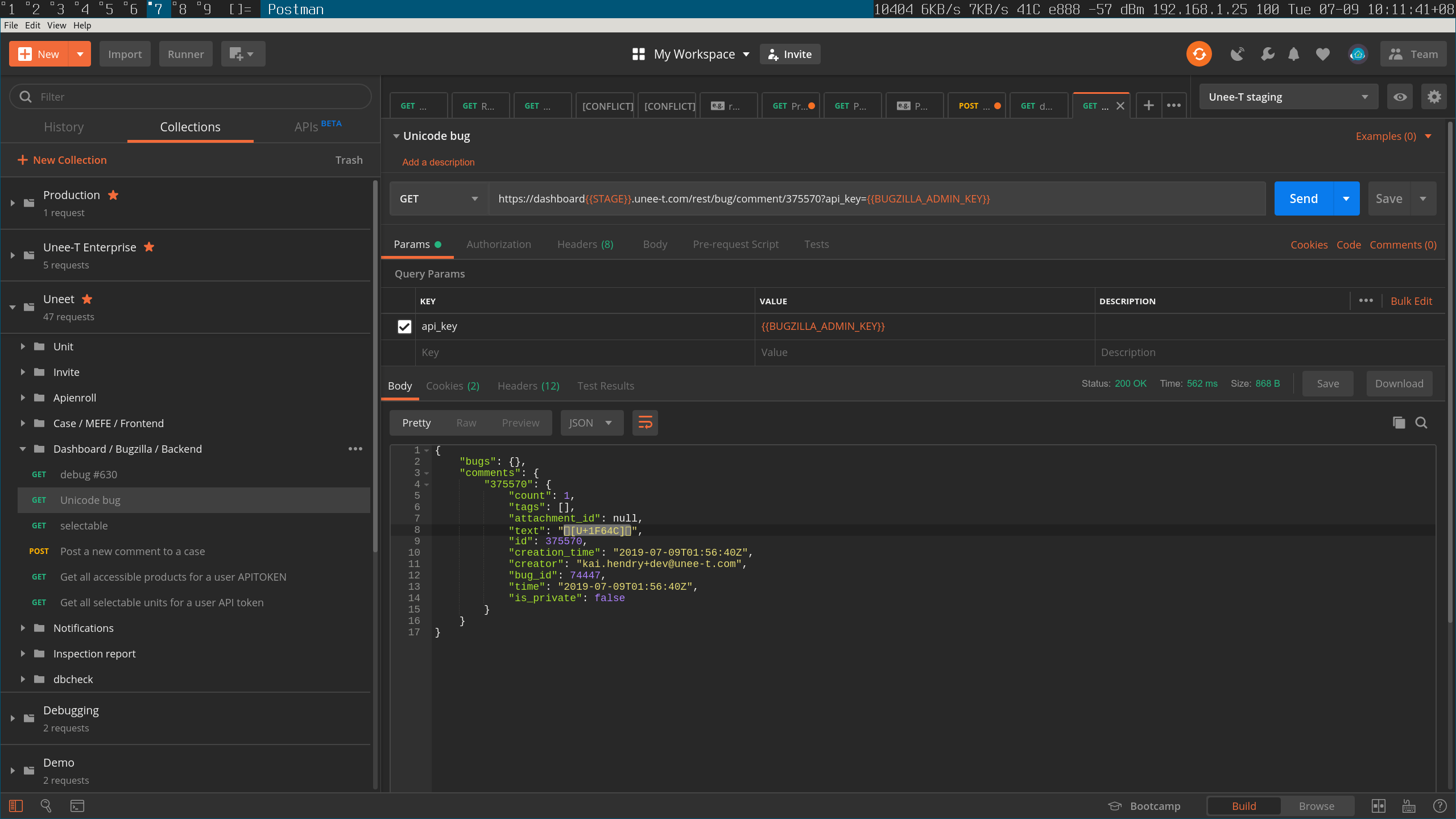Open the tab options ellipsis menu
Viewport: 1456px width, 819px height.
1173,106
